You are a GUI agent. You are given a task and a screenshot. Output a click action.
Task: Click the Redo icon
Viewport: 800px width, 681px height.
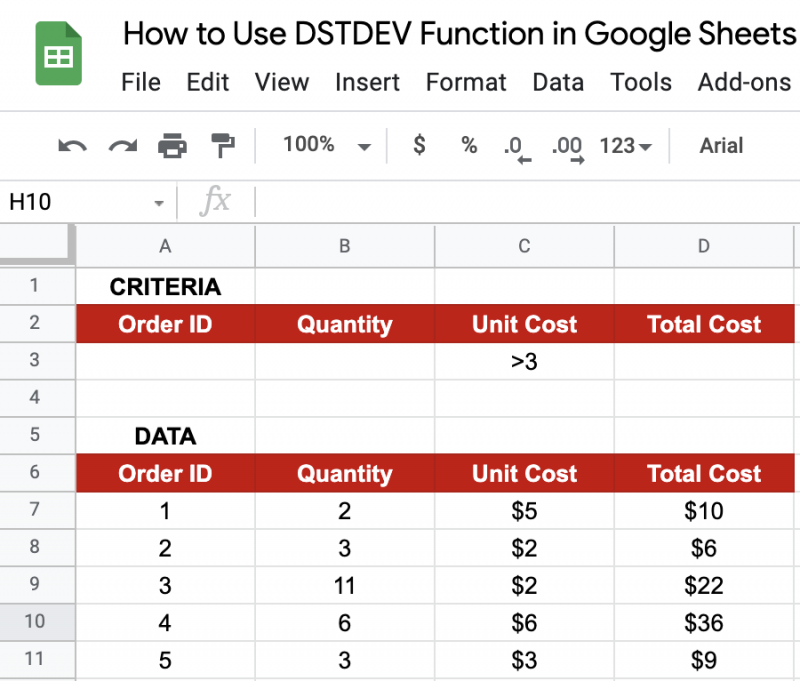tap(122, 145)
